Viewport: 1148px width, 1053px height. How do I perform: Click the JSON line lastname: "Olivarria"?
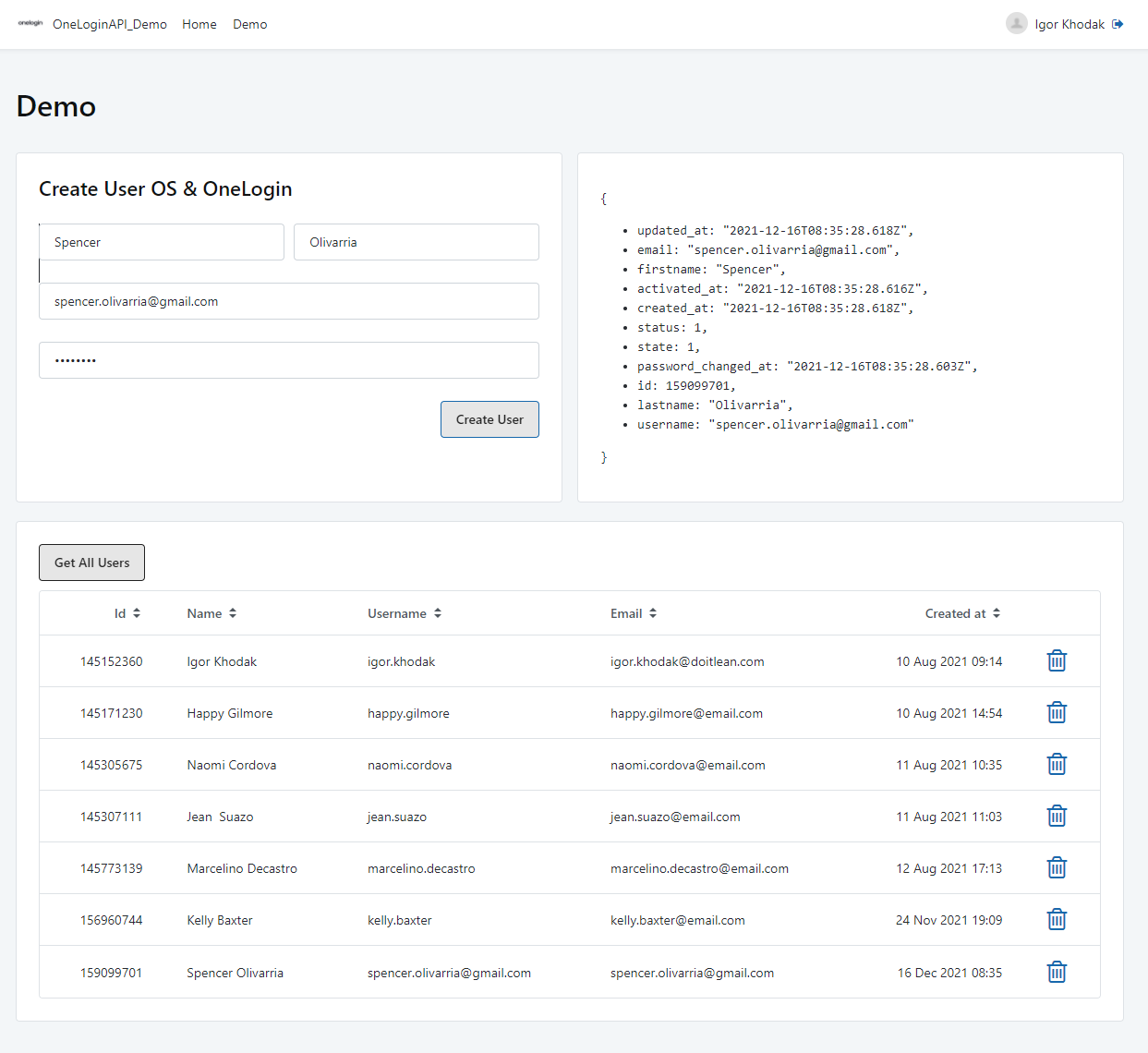715,405
